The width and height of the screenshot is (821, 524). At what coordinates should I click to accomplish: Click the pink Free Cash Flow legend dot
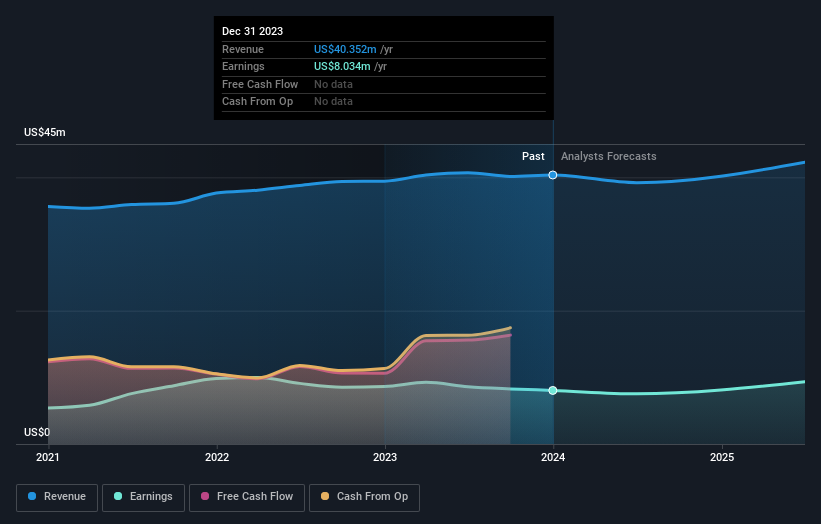[x=205, y=496]
